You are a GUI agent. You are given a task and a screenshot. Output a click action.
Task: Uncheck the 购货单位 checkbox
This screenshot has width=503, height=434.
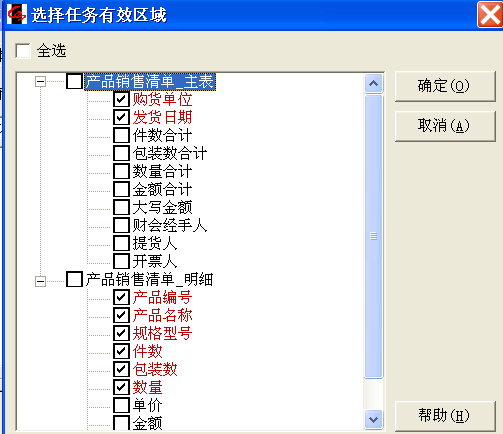point(121,99)
